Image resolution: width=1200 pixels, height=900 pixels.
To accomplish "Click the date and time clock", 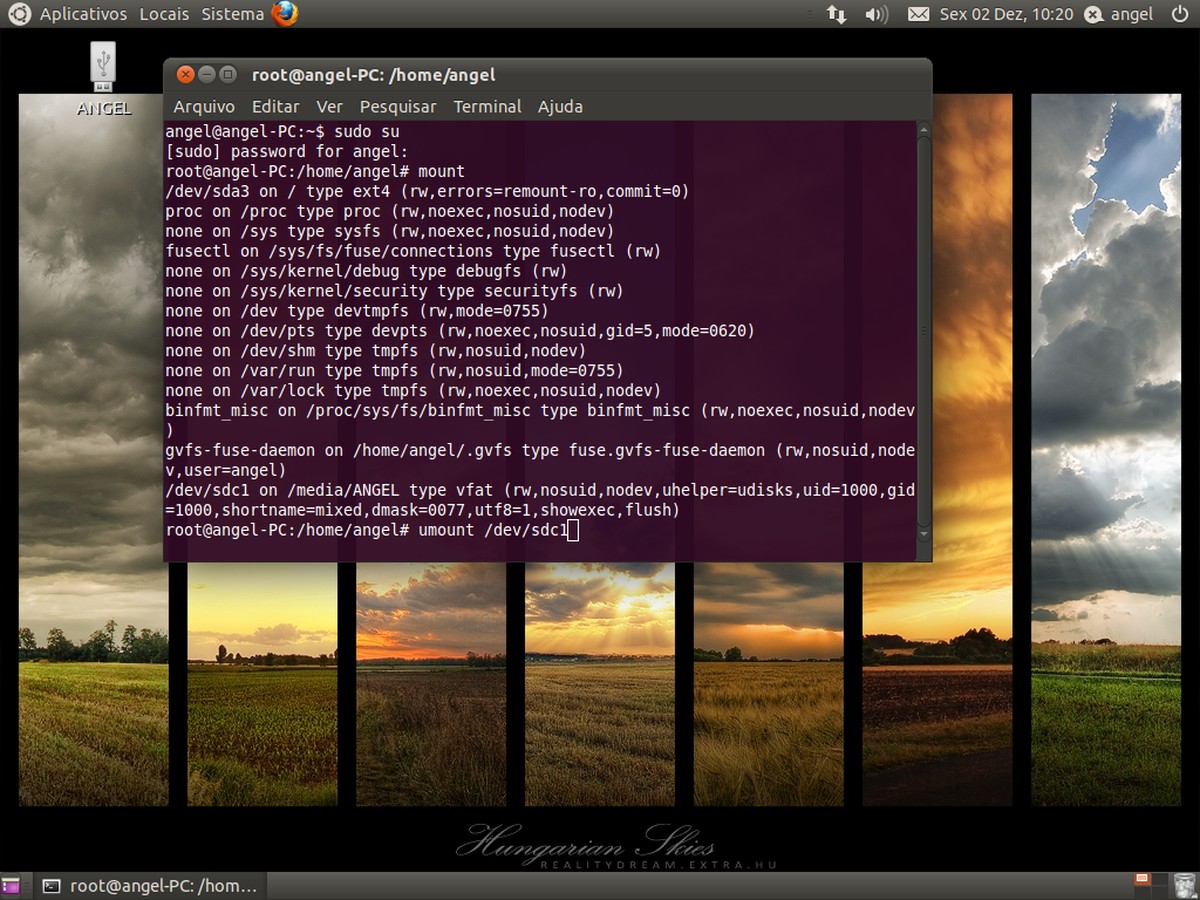I will click(x=1006, y=14).
